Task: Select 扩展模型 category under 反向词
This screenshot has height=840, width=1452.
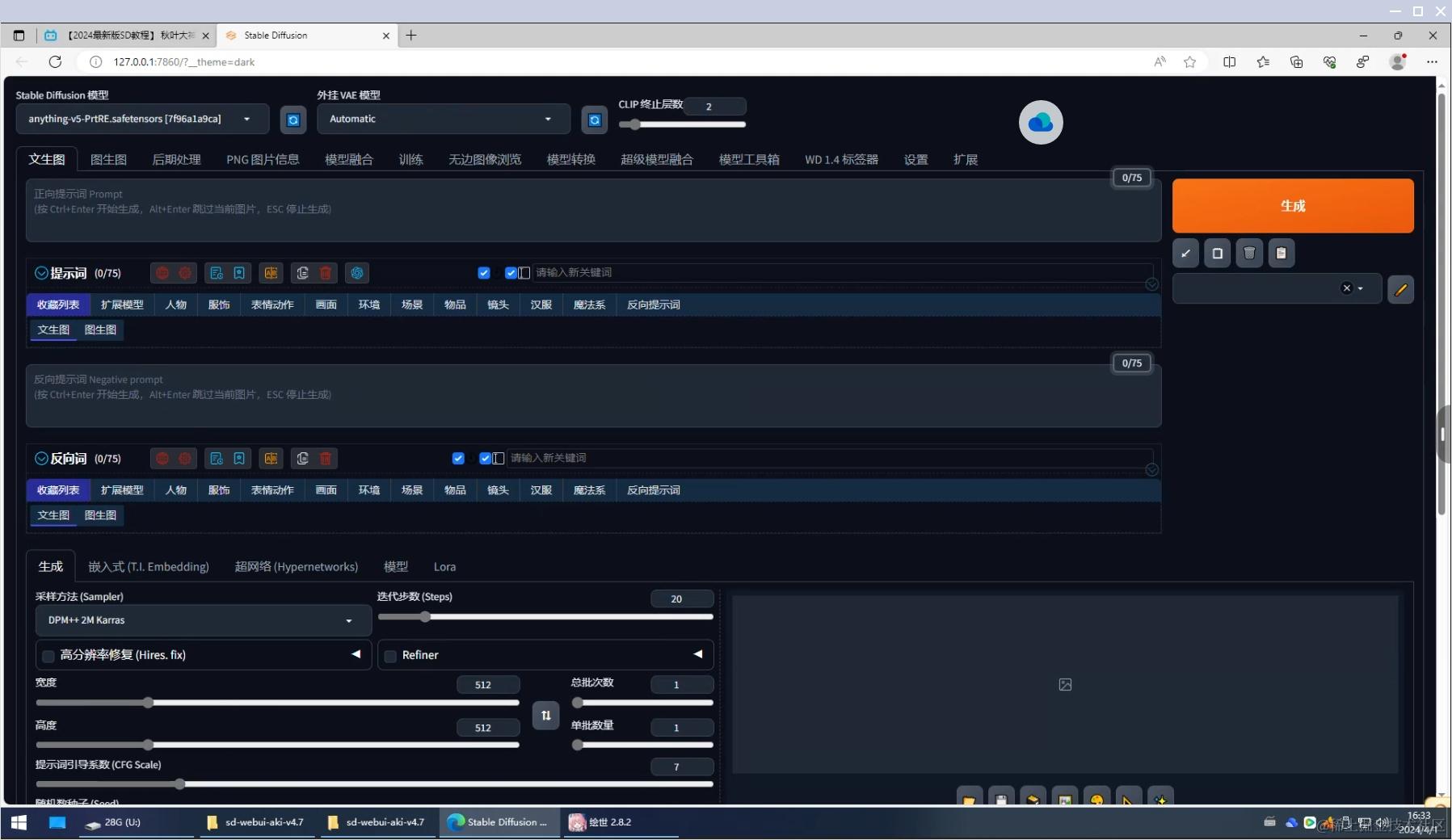Action: [122, 491]
